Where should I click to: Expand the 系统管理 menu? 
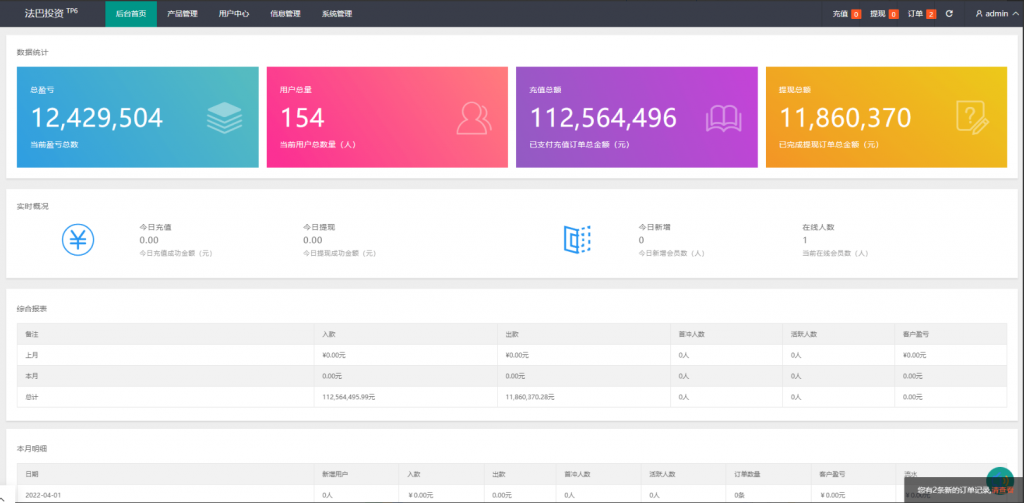click(337, 14)
